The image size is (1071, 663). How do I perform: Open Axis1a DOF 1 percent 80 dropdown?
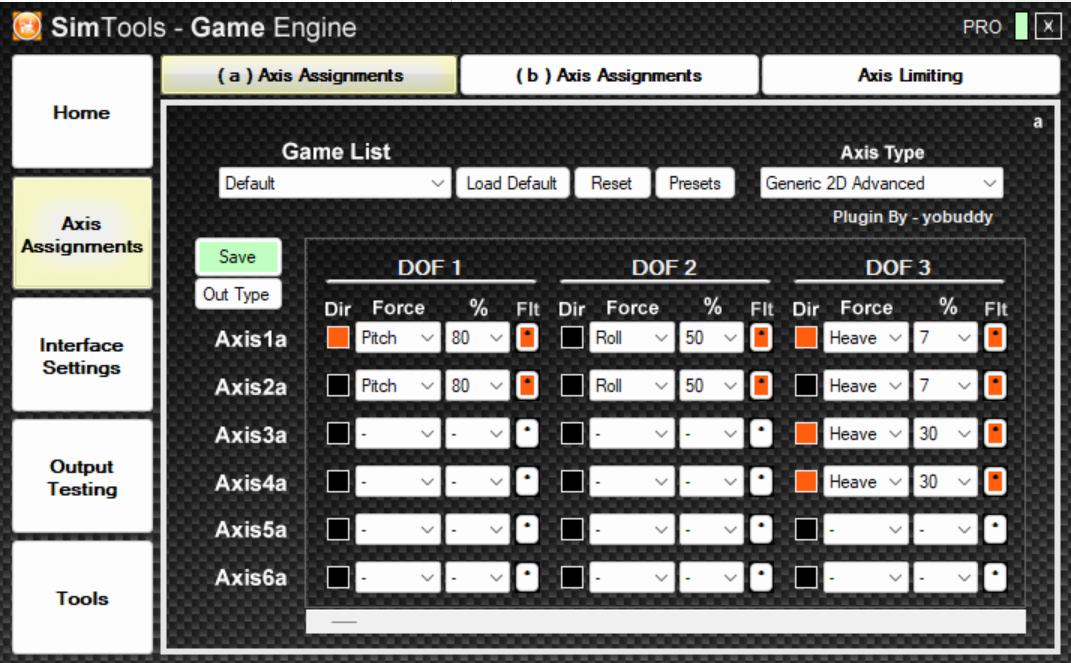(x=477, y=337)
